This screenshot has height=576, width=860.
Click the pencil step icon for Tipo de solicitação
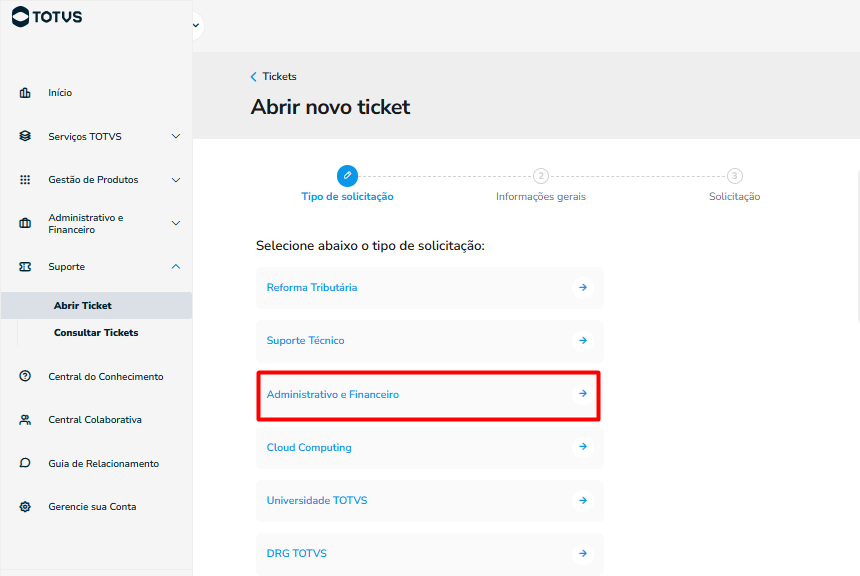coord(347,176)
